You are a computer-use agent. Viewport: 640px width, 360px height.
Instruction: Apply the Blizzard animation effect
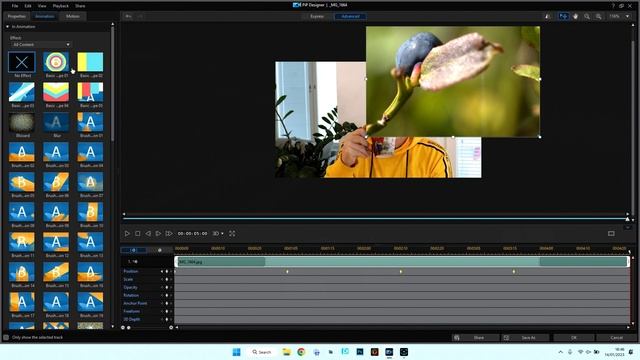point(22,122)
